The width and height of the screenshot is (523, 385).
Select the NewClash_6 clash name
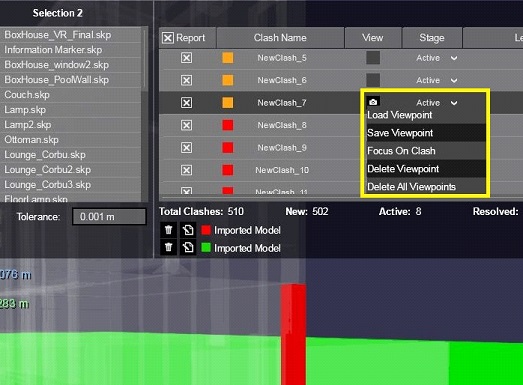[282, 80]
